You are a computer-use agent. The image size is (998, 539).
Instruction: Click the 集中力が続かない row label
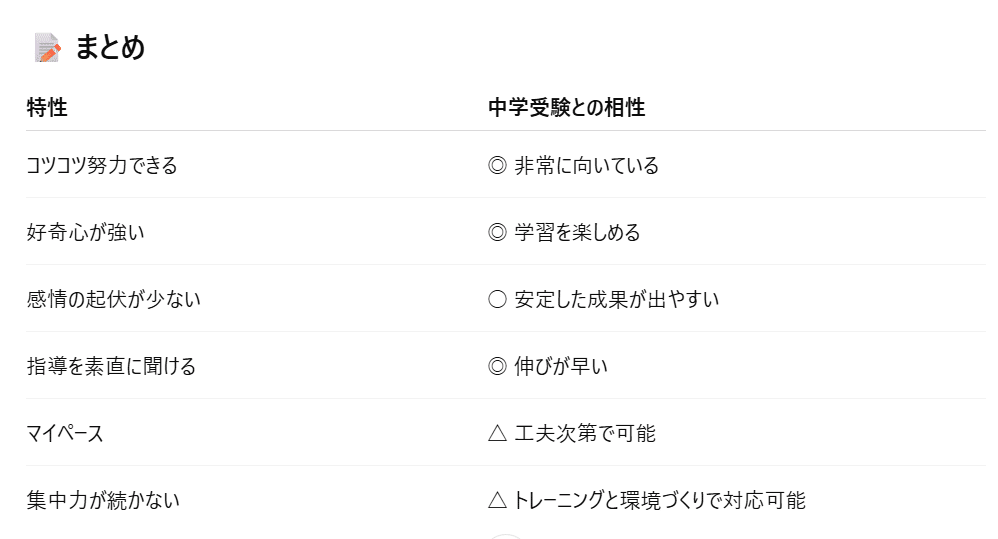[103, 500]
